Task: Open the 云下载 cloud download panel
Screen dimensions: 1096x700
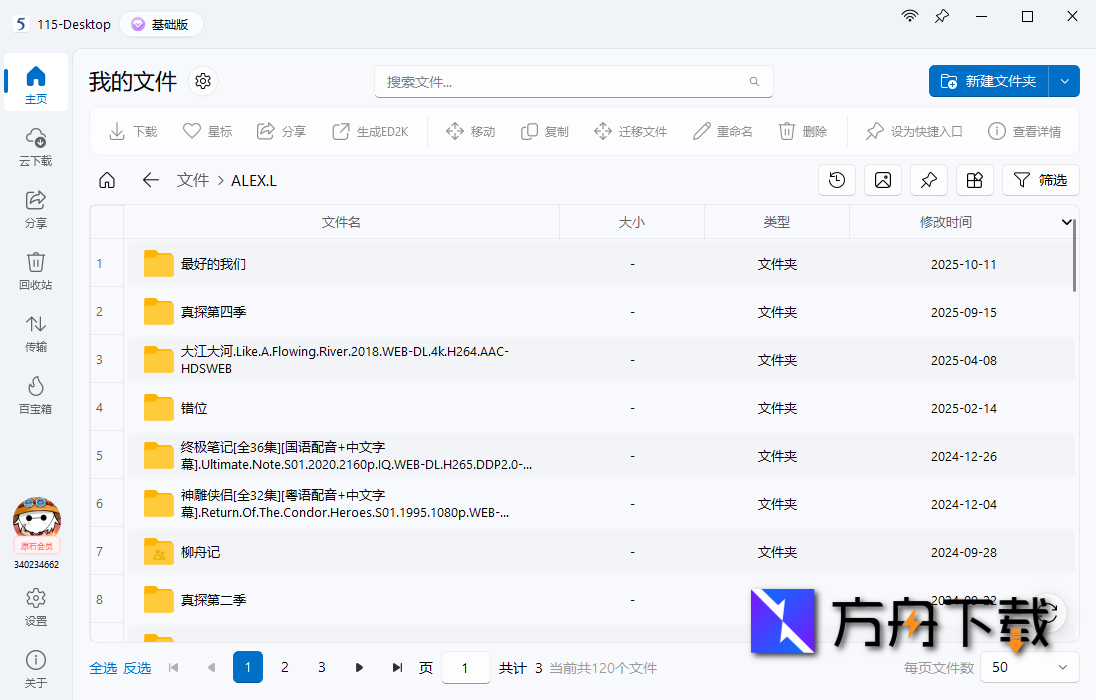Action: (35, 150)
